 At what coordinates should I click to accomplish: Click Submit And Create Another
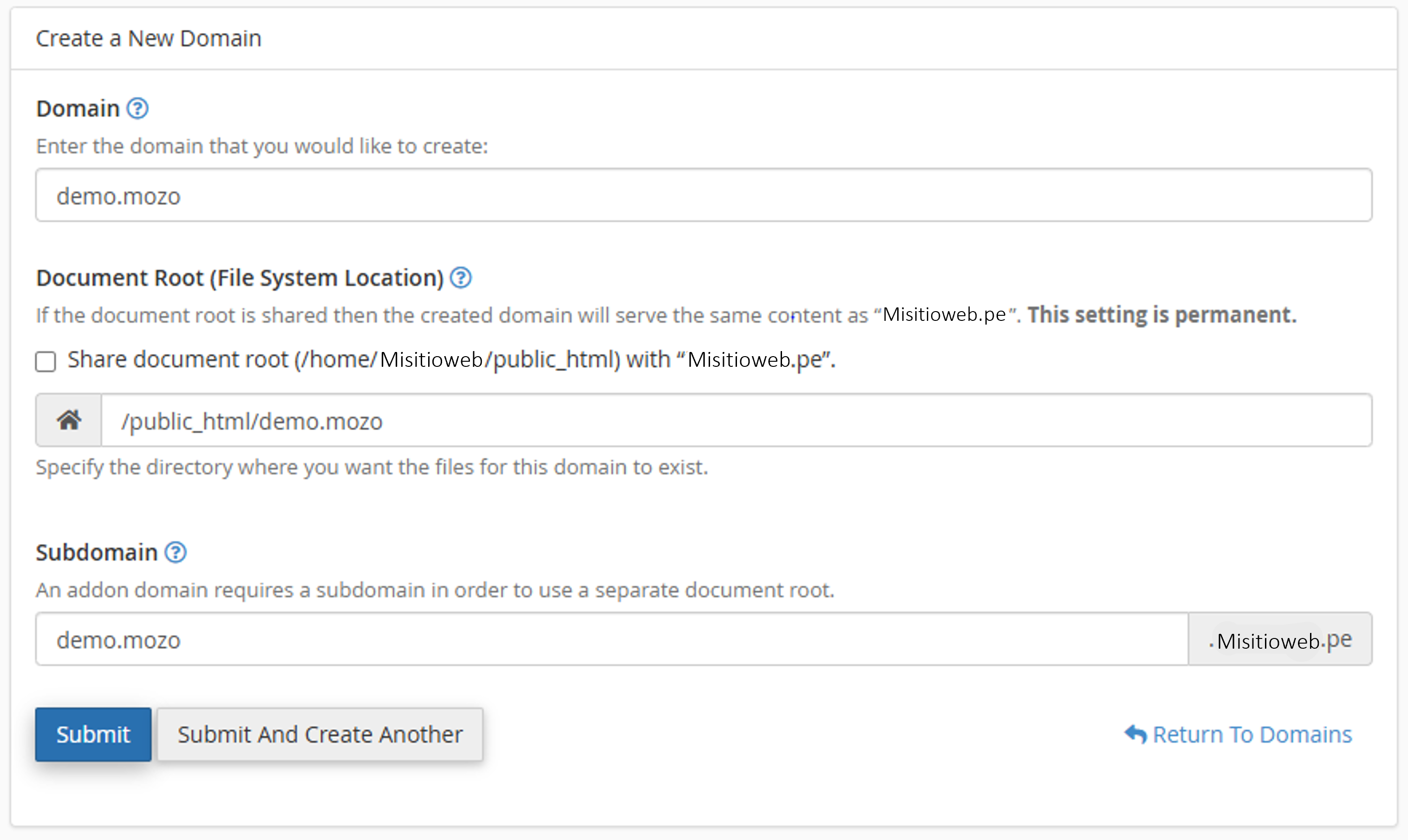pyautogui.click(x=320, y=734)
